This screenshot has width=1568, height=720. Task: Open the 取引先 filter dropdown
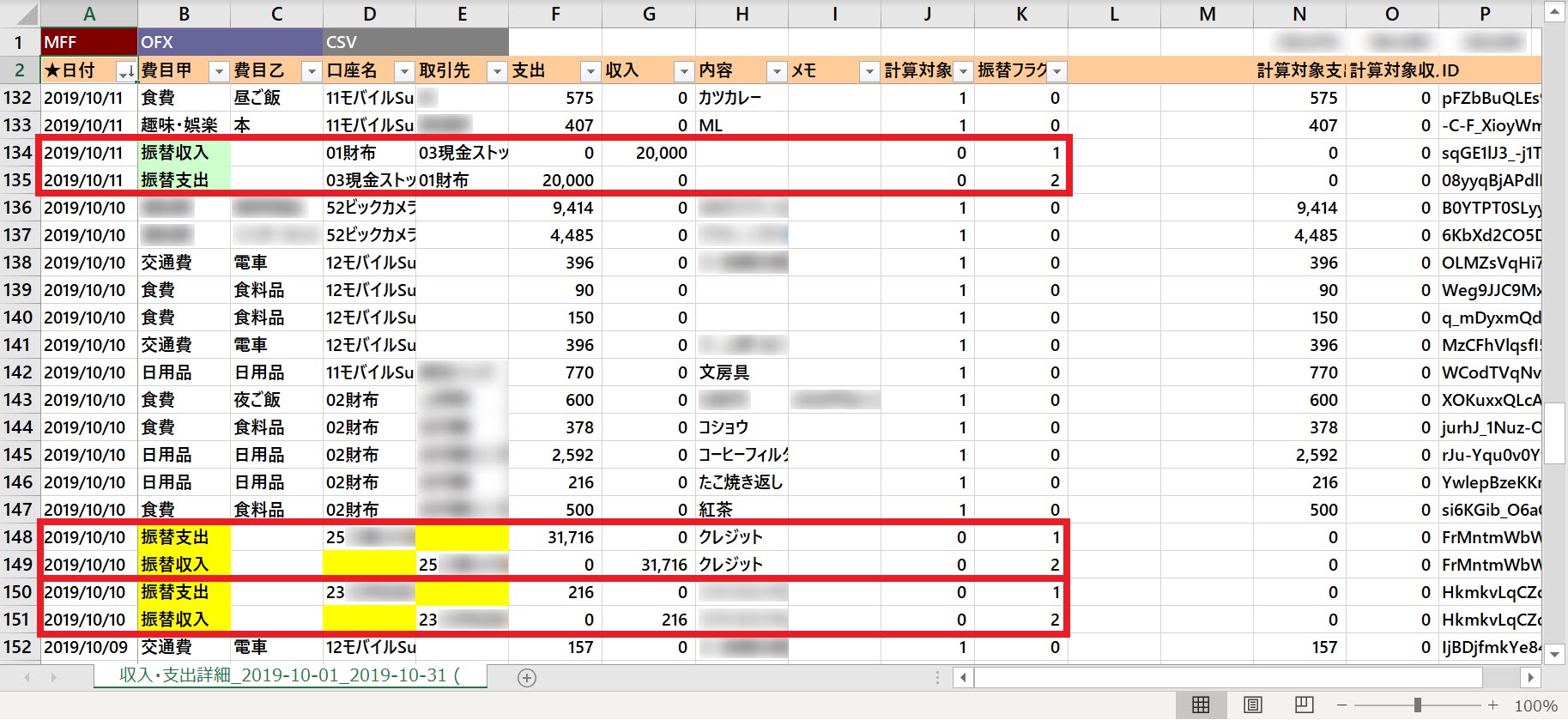(497, 71)
